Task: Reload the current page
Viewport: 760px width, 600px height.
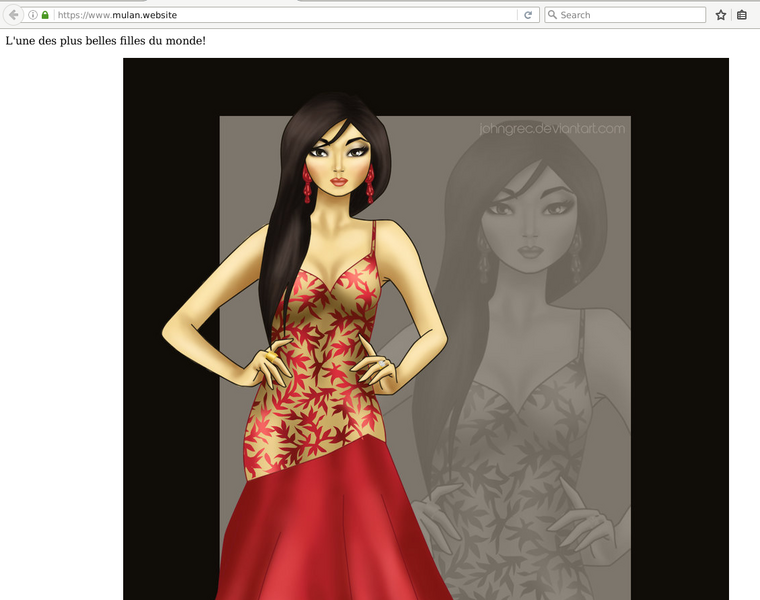Action: 528,15
